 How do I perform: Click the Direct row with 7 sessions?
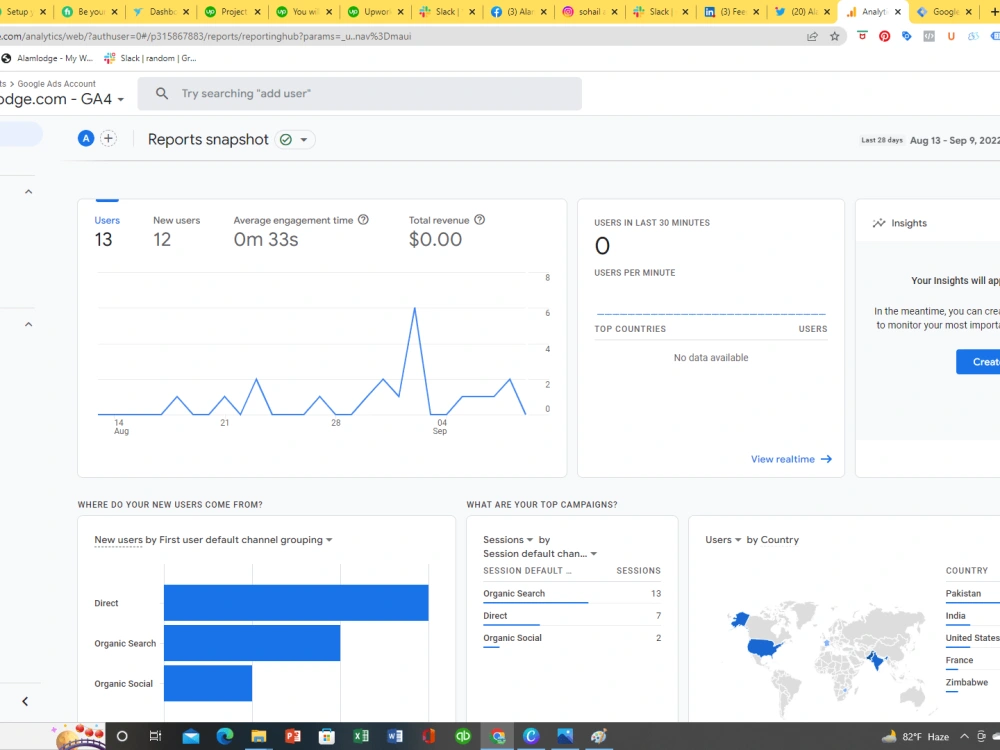coord(571,616)
